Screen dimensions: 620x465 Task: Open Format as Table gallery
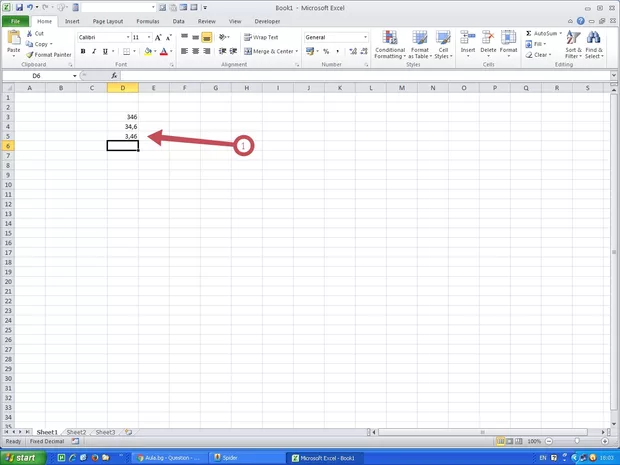(420, 45)
